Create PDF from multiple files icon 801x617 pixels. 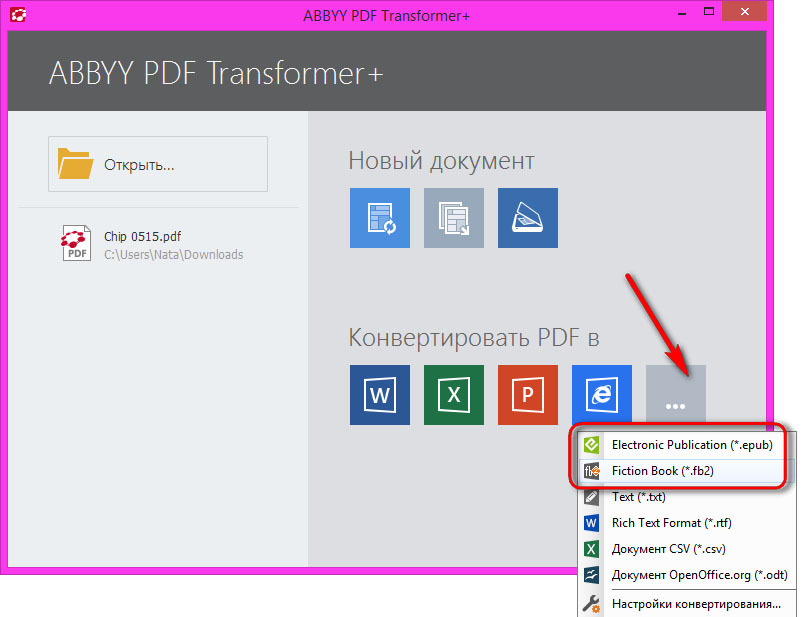coord(454,218)
